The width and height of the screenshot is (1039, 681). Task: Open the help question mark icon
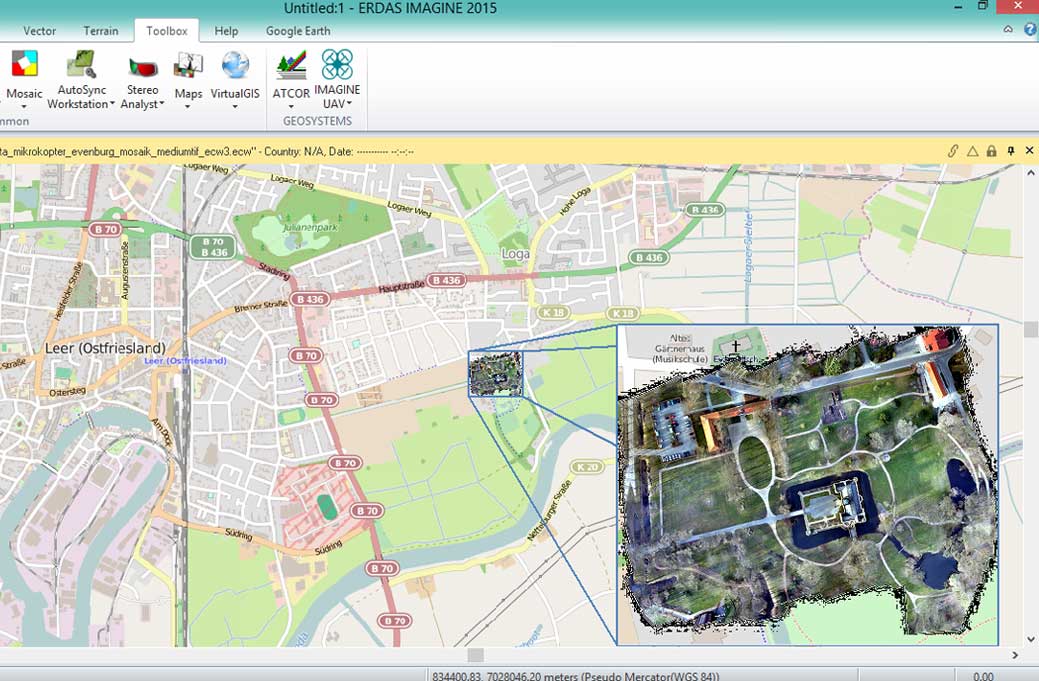click(1030, 30)
